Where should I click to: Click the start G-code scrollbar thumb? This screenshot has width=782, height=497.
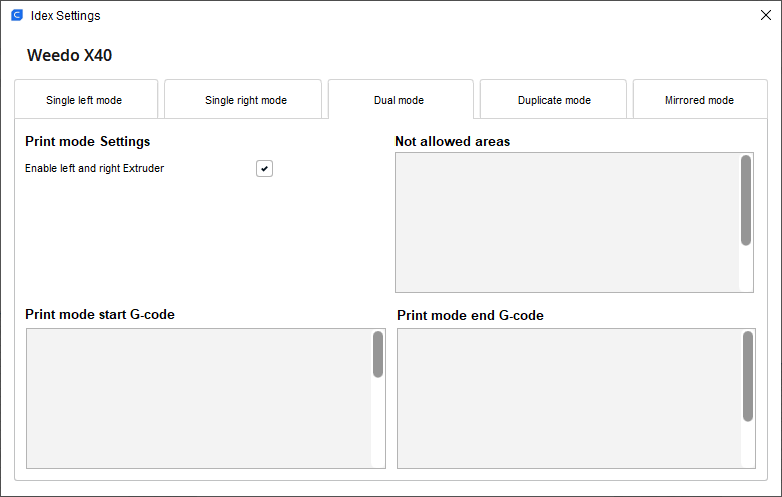pos(378,354)
